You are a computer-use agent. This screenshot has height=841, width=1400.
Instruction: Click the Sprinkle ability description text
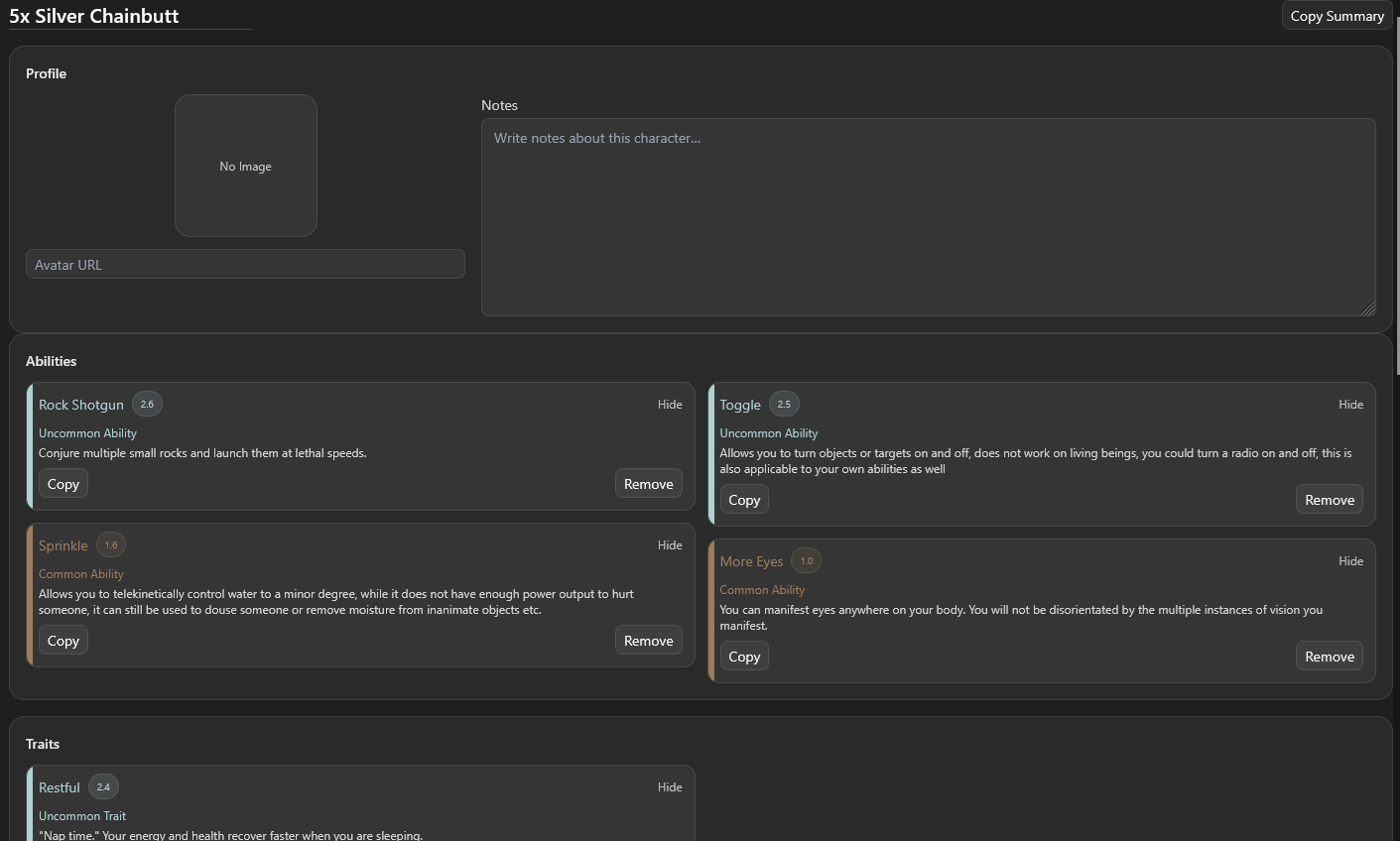tap(336, 602)
